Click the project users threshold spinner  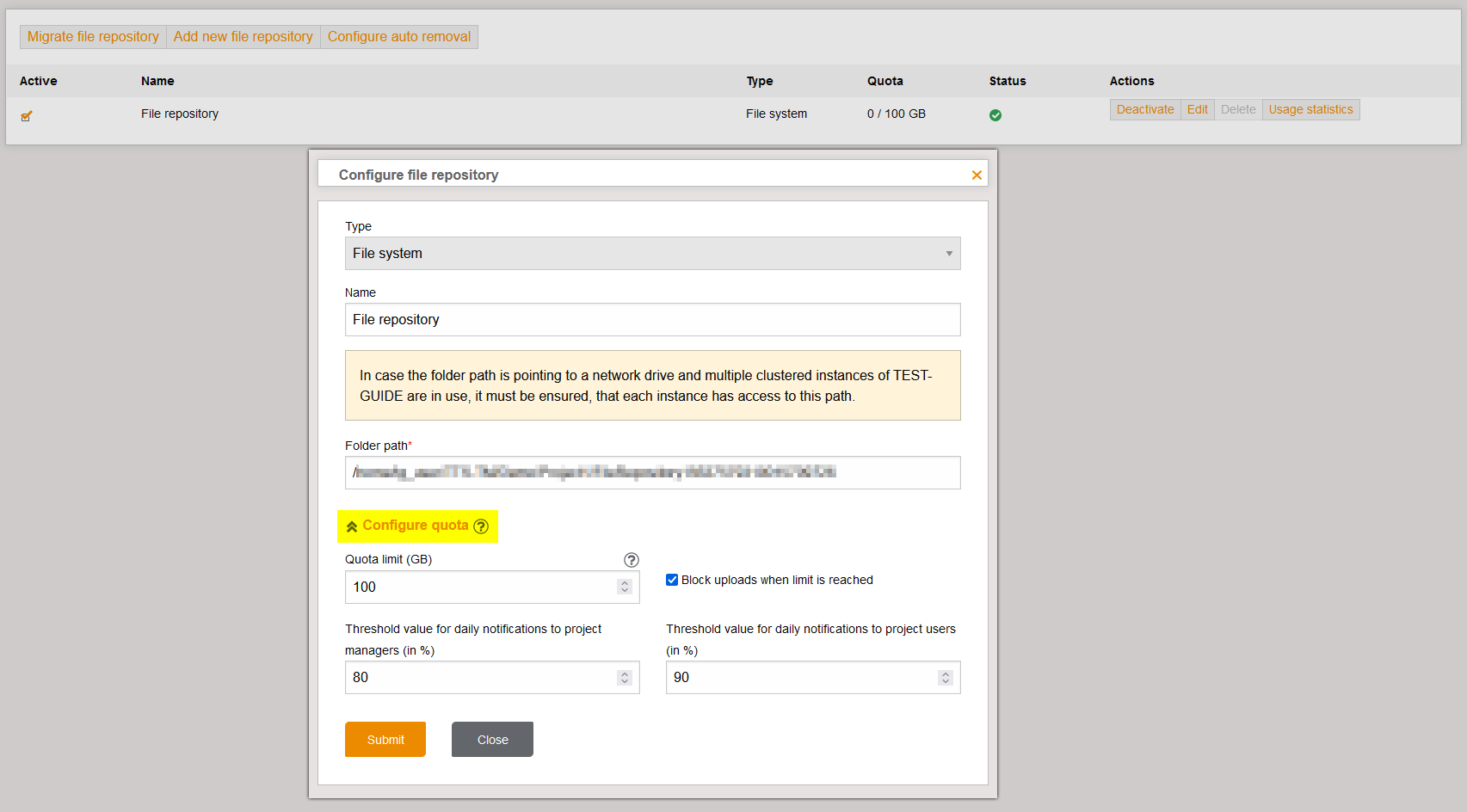tap(945, 678)
